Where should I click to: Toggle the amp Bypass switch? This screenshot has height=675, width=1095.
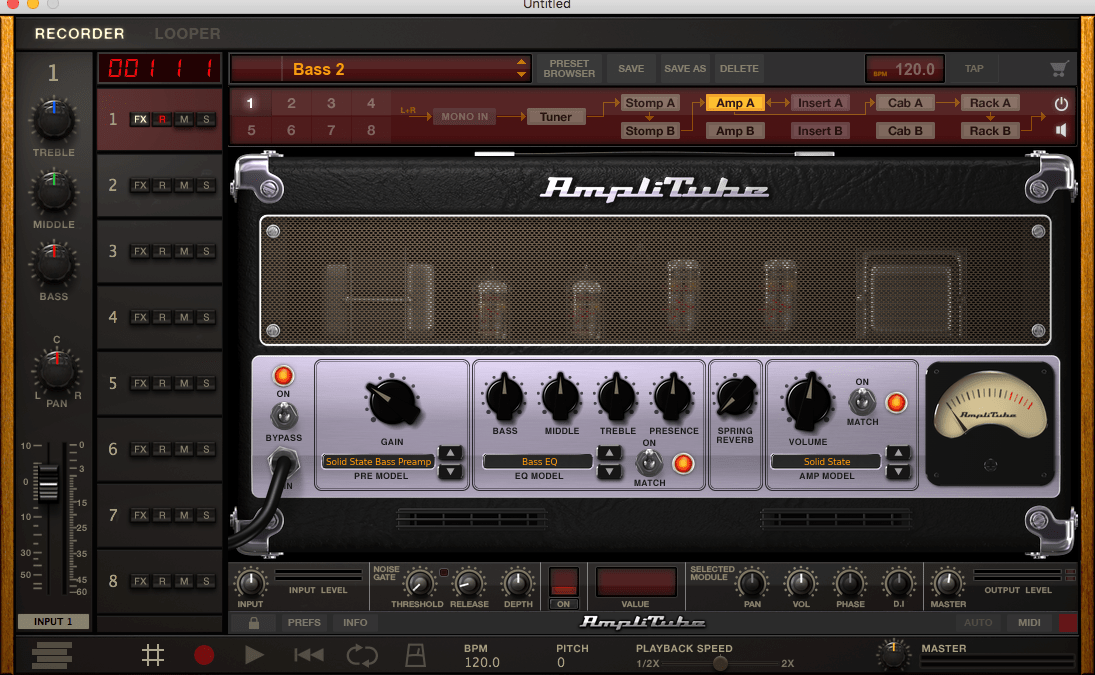[283, 417]
